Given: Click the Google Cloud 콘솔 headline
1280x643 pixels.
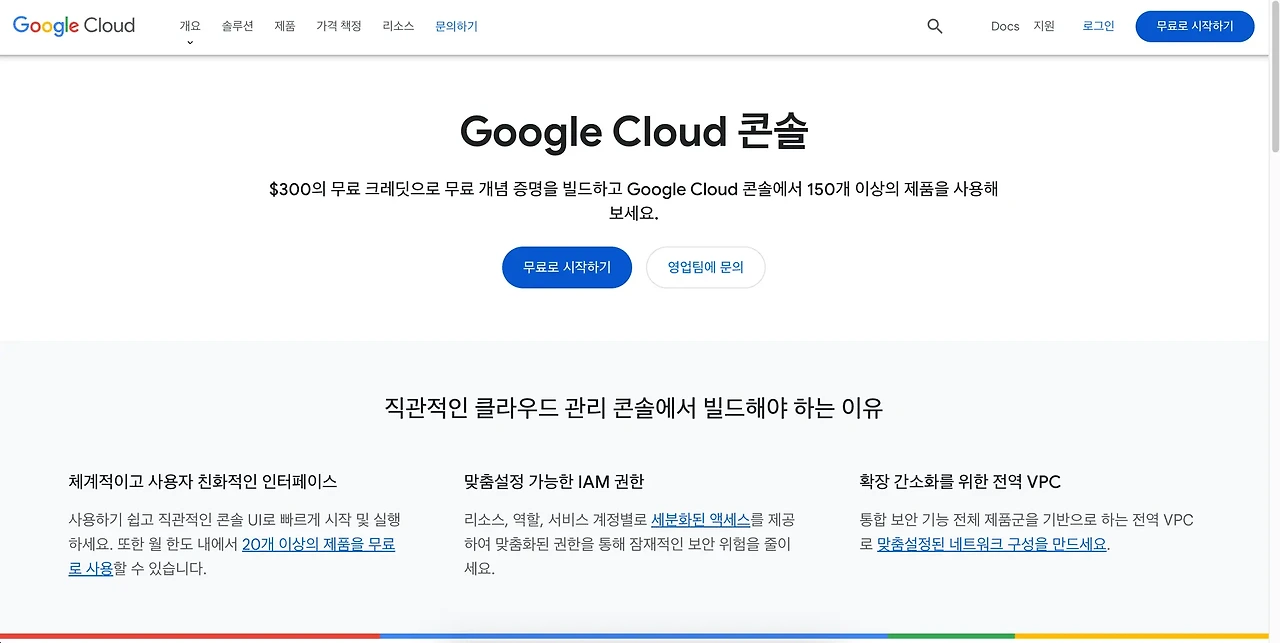Looking at the screenshot, I should tap(634, 132).
